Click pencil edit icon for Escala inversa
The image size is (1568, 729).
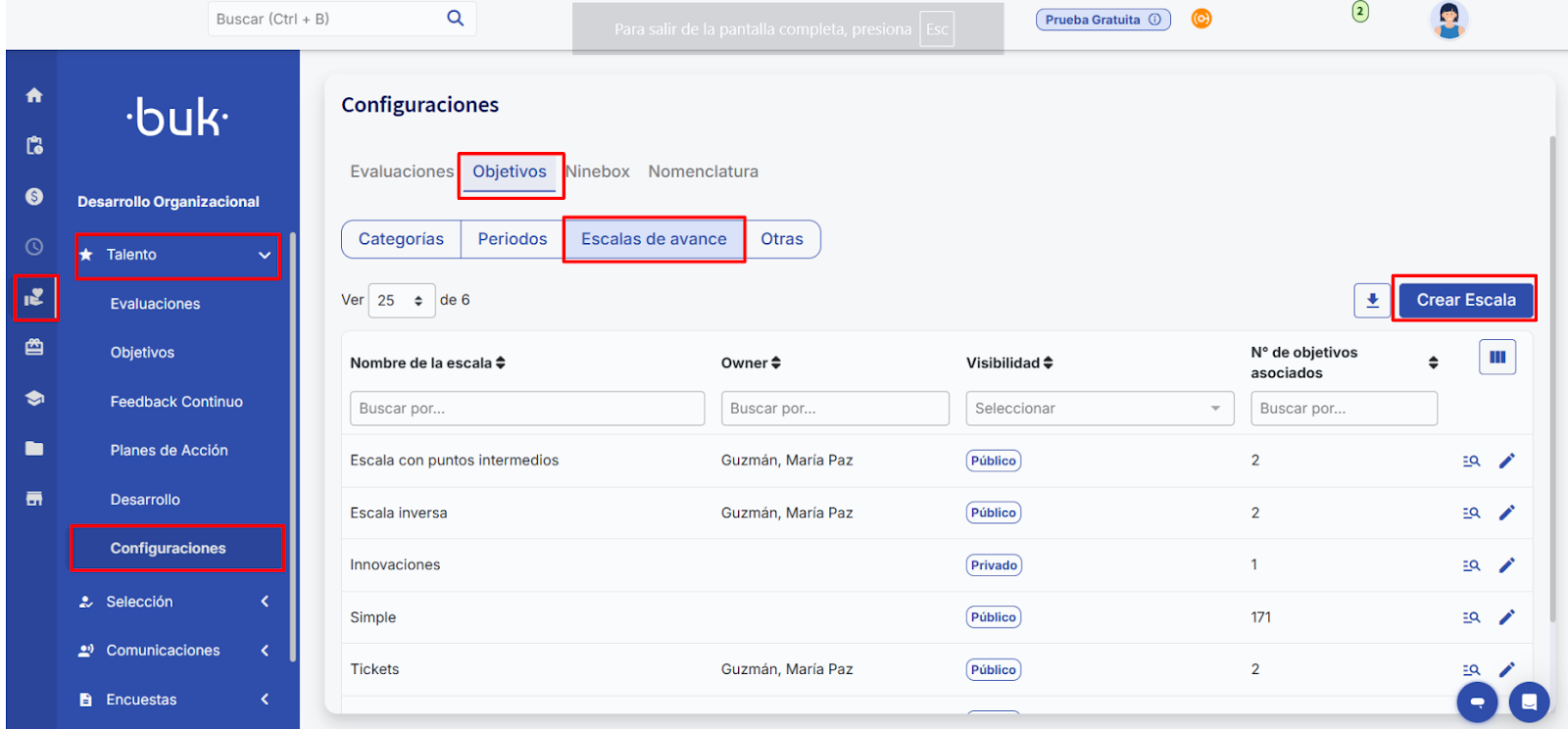[1507, 512]
